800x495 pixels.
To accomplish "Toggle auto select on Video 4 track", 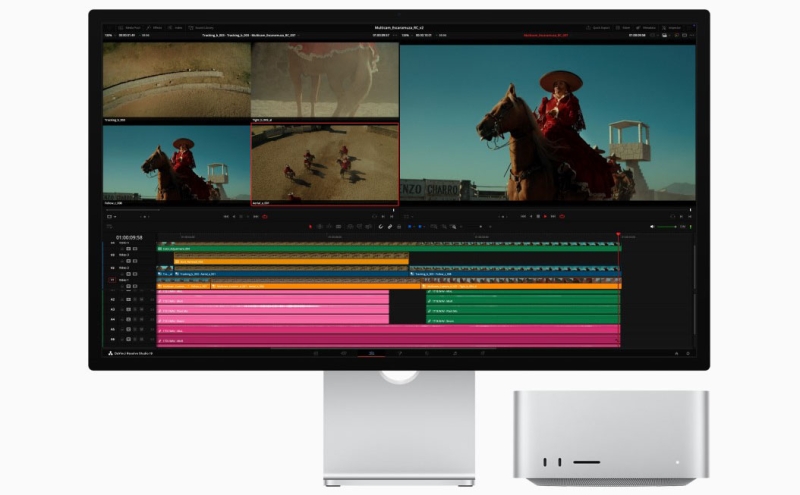I will click(129, 249).
